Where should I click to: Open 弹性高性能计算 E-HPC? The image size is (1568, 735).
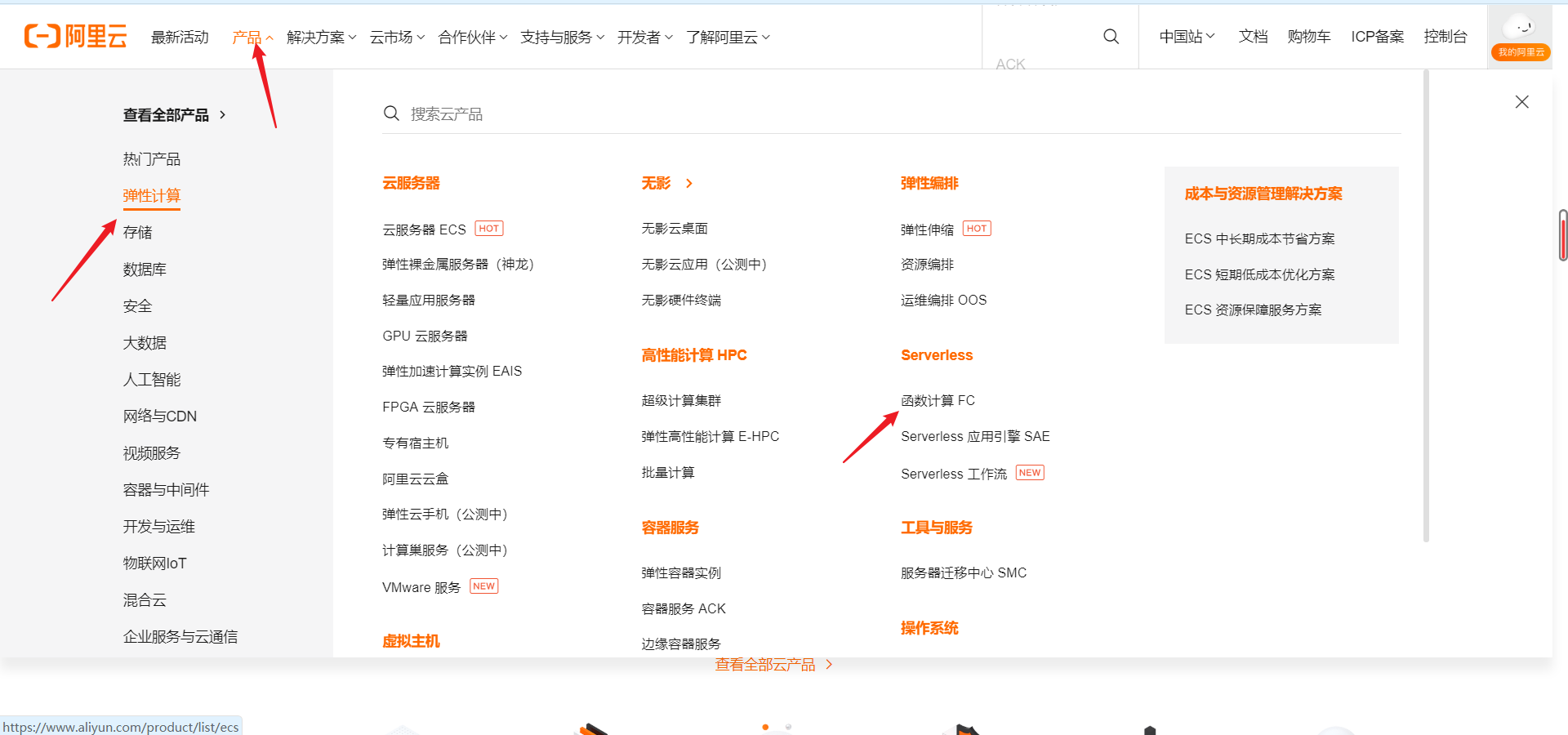click(x=710, y=437)
